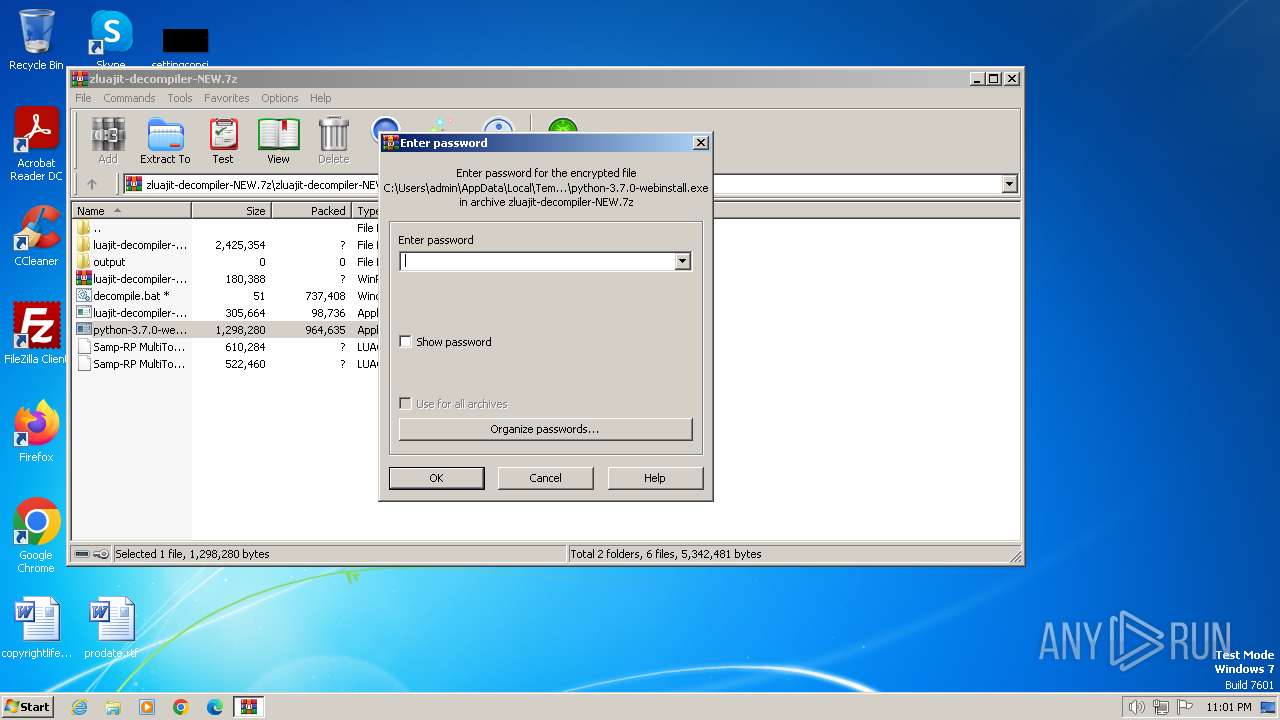Click the Extract To toolbar icon
This screenshot has width=1280, height=720.
tap(165, 141)
